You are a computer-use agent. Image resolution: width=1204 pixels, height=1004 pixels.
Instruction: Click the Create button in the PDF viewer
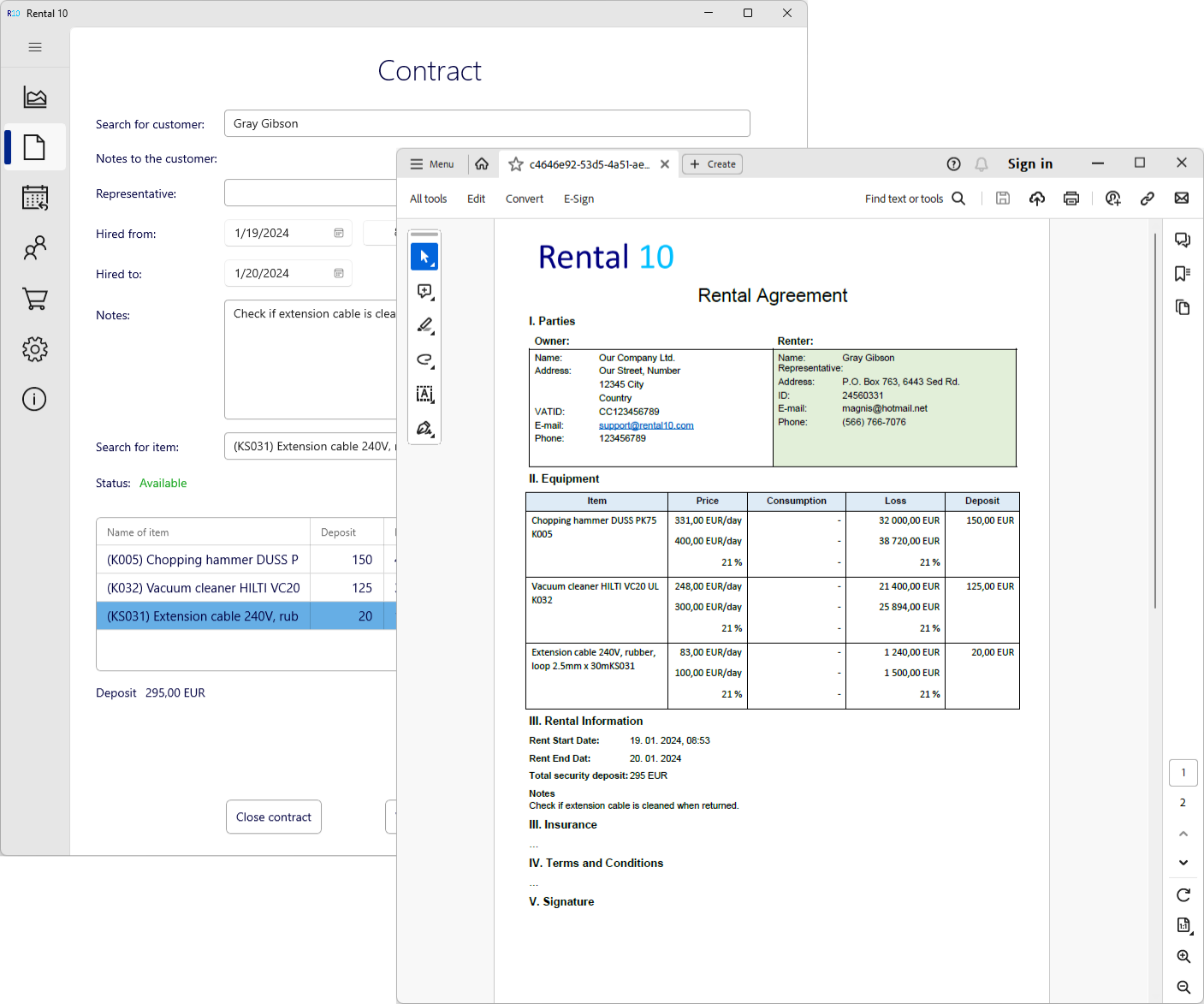712,164
